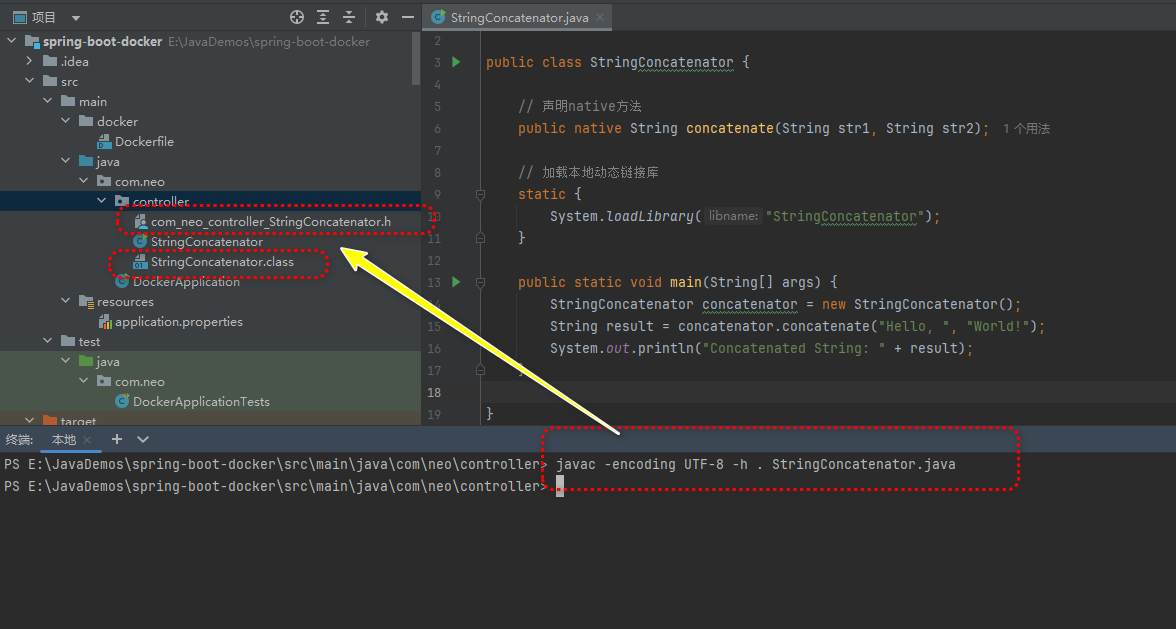1176x629 pixels.
Task: Click the DockerApplicationTests class icon
Action: point(122,402)
